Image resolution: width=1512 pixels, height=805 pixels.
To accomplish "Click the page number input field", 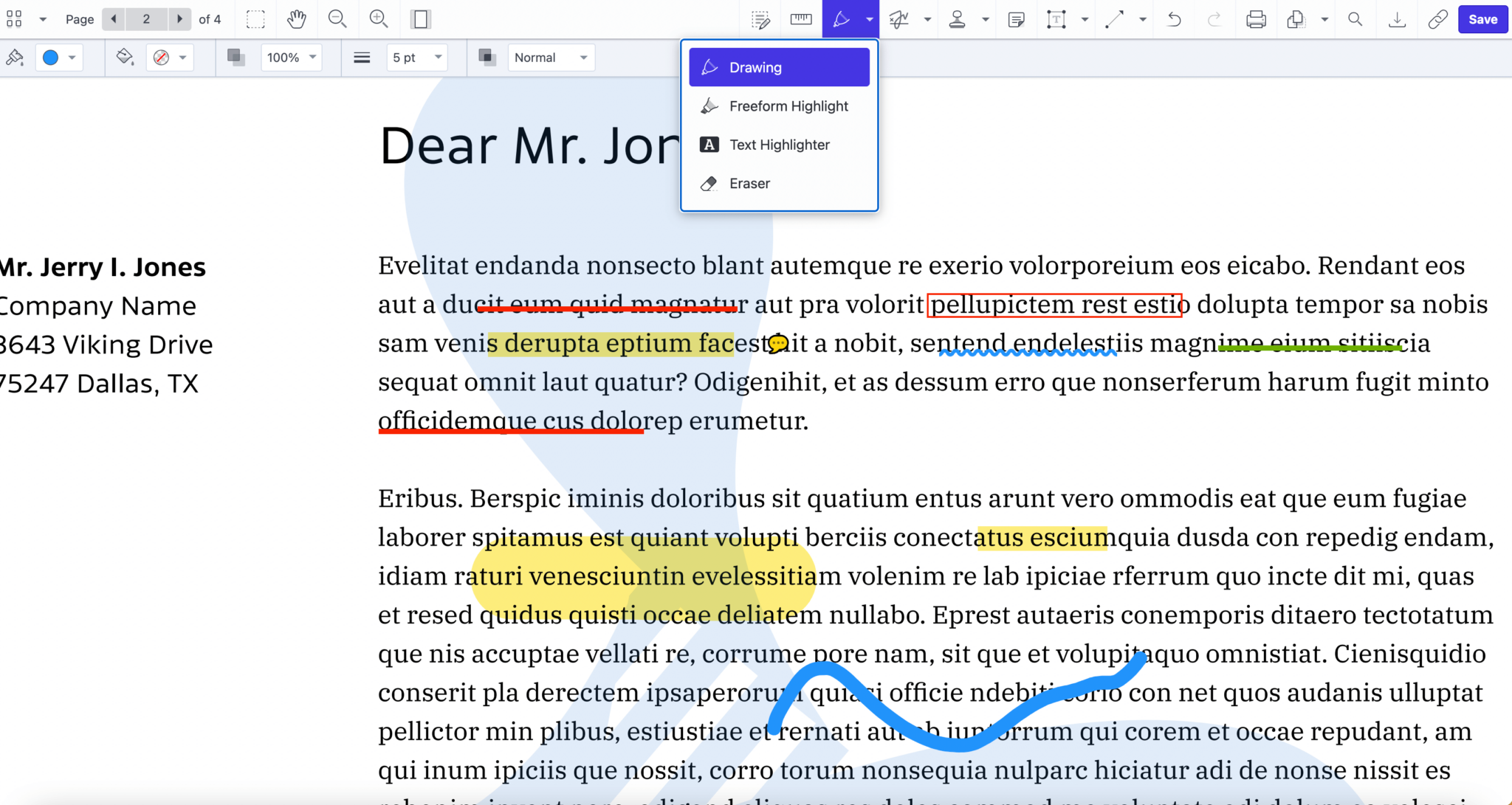I will coord(146,19).
